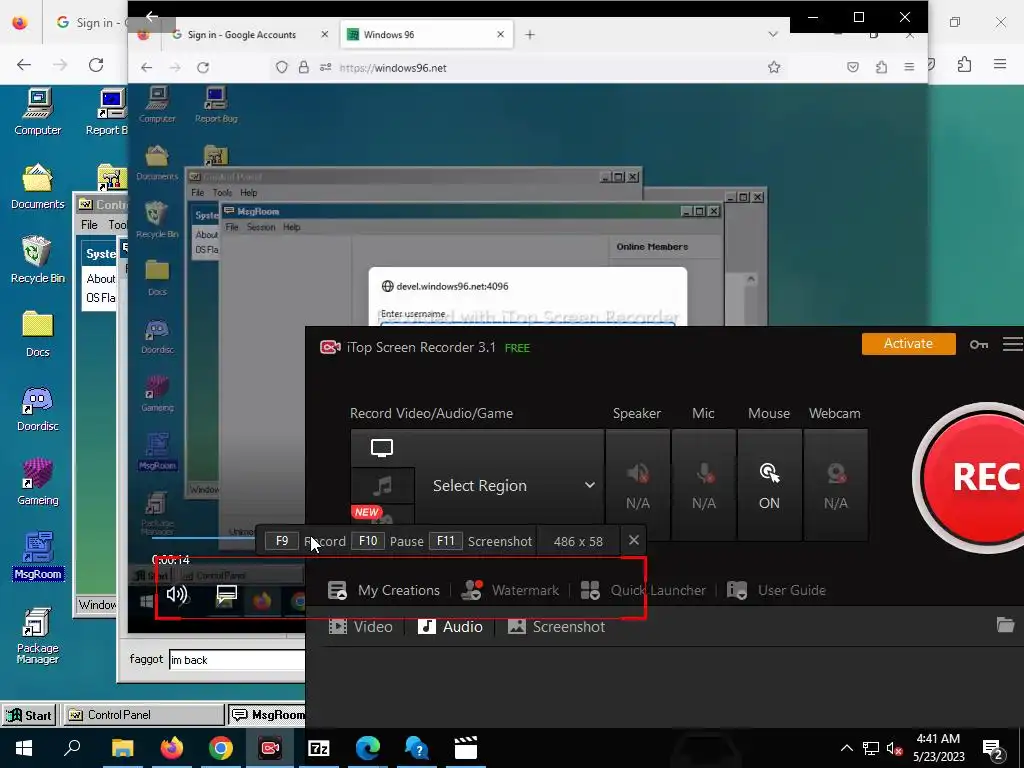
Task: Open outer browser hamburger application menu
Action: coord(1000,64)
